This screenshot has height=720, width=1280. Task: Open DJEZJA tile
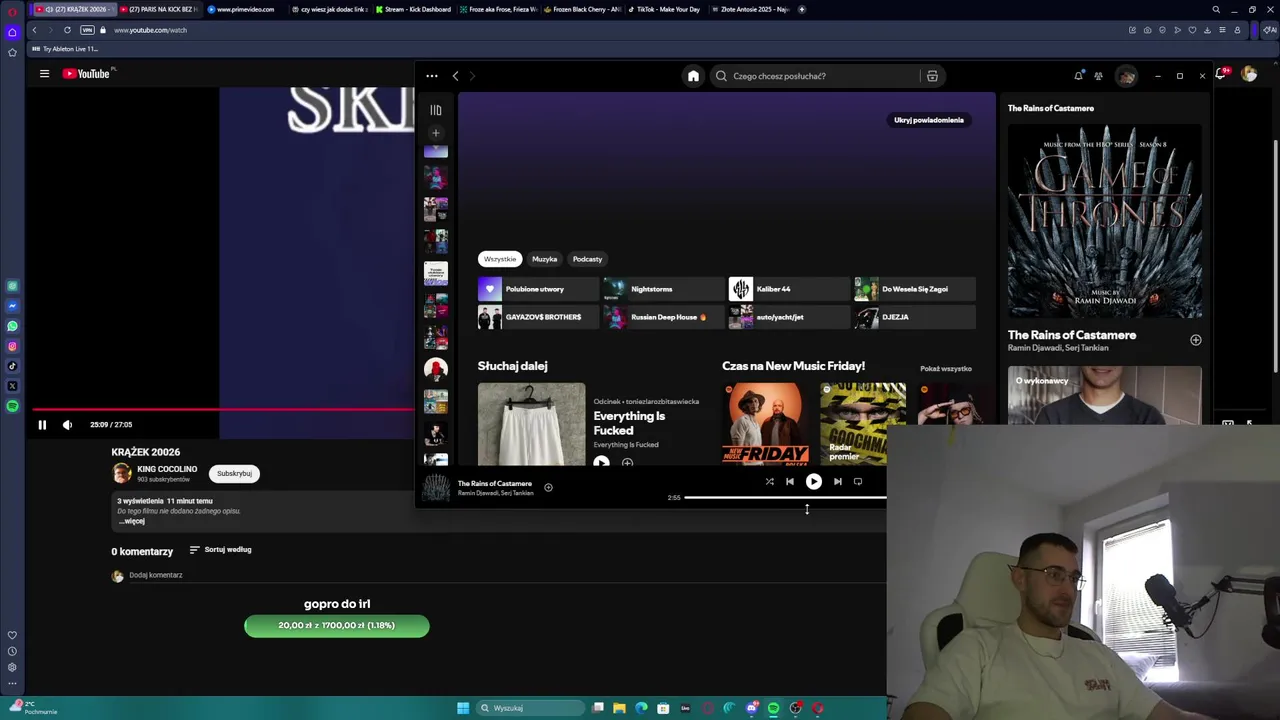tap(914, 317)
